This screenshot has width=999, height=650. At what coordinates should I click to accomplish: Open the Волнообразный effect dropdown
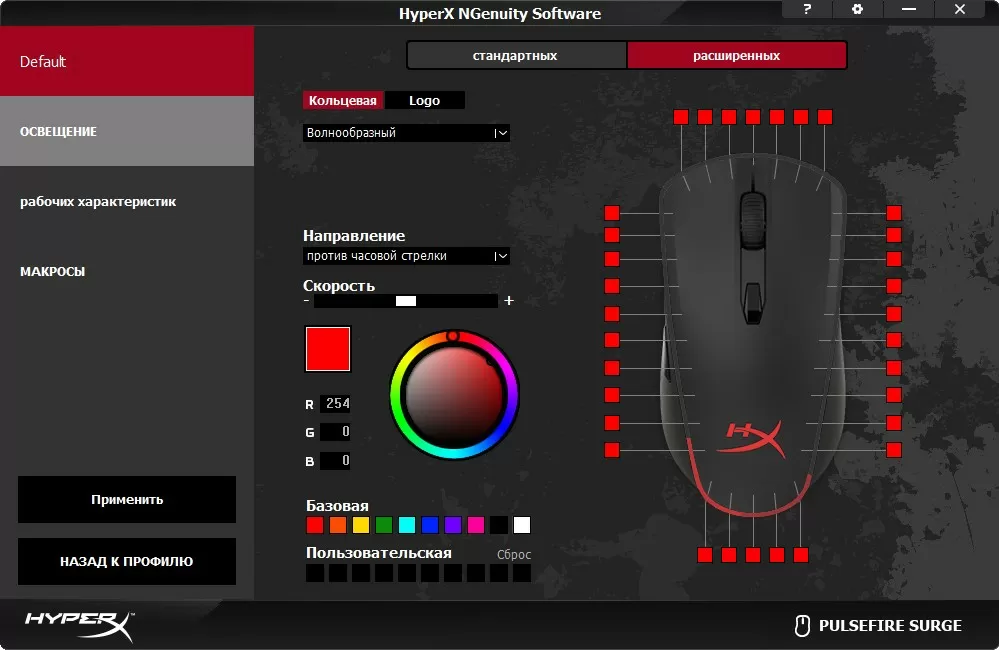tap(406, 133)
